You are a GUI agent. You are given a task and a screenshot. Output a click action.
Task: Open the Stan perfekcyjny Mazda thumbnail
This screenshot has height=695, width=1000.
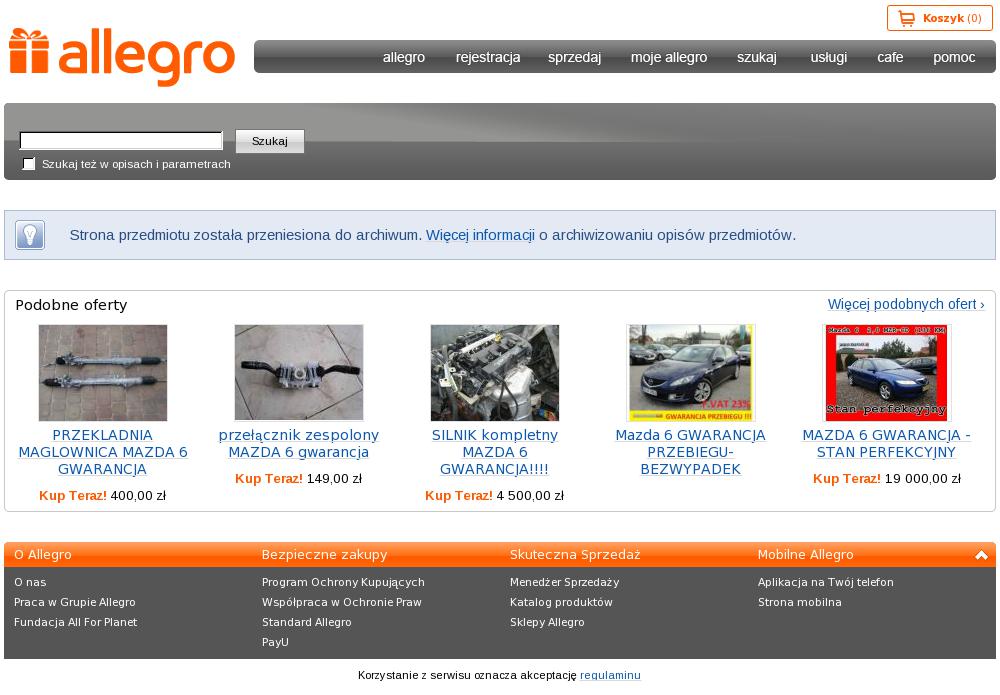pos(886,373)
